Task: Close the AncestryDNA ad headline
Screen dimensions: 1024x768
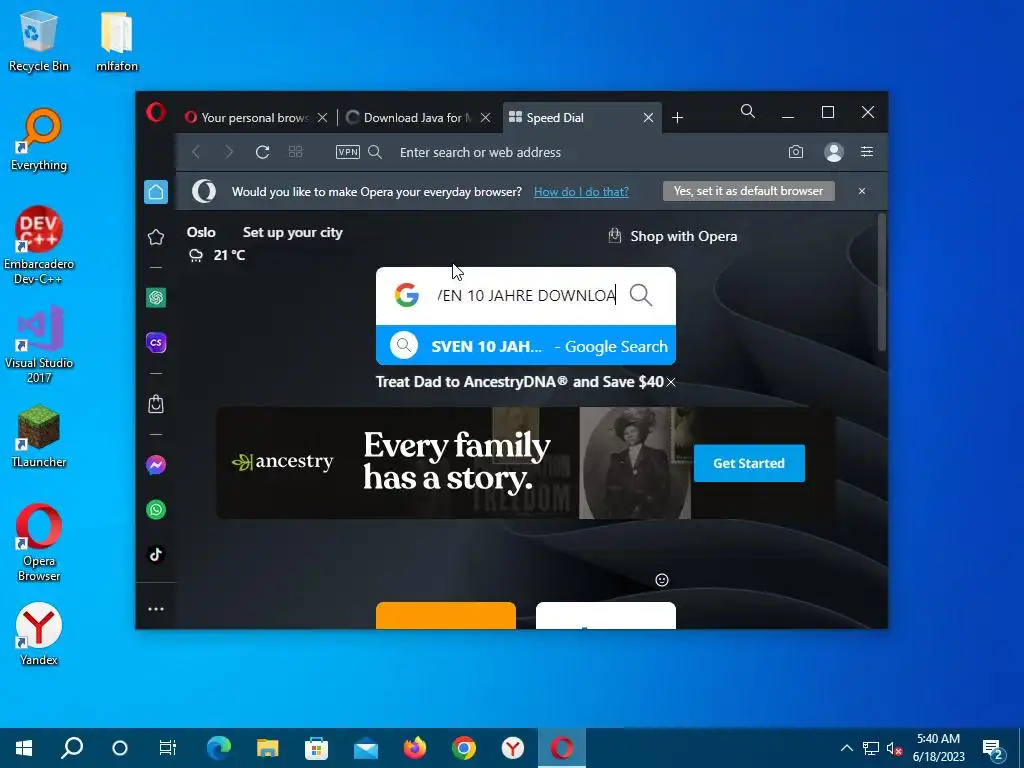Action: click(x=671, y=382)
